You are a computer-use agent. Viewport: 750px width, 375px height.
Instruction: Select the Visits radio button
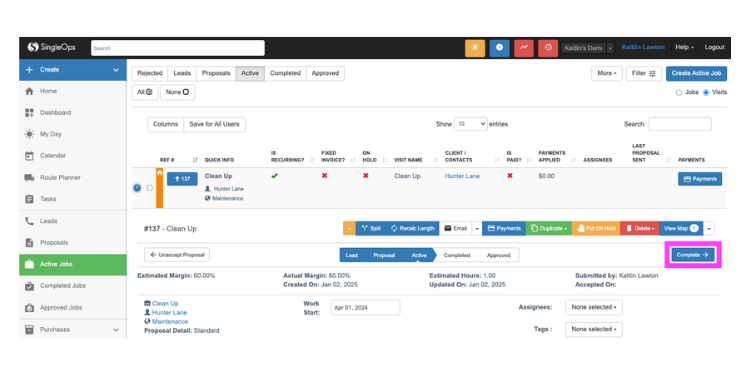point(706,93)
